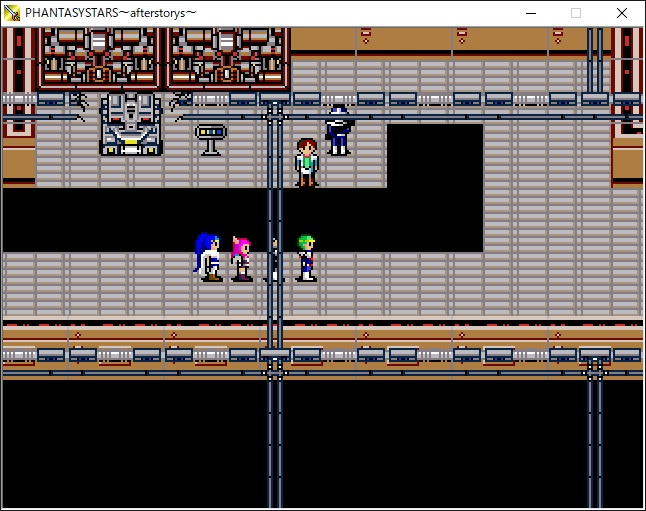Screen dimensions: 646x511
Task: Click the disabled maximize button
Action: coord(576,13)
